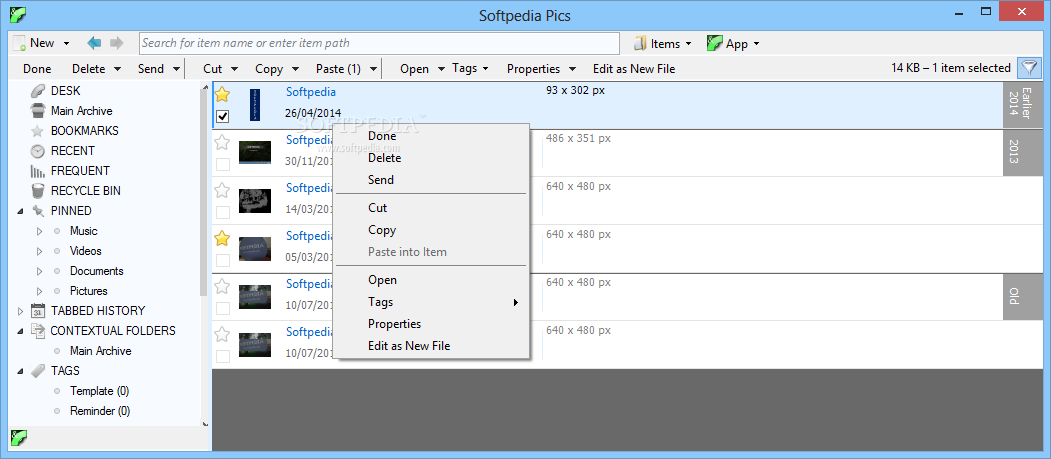Click the BOOKMARKS star icon in sidebar
Viewport: 1051px width, 459px height.
(38, 131)
